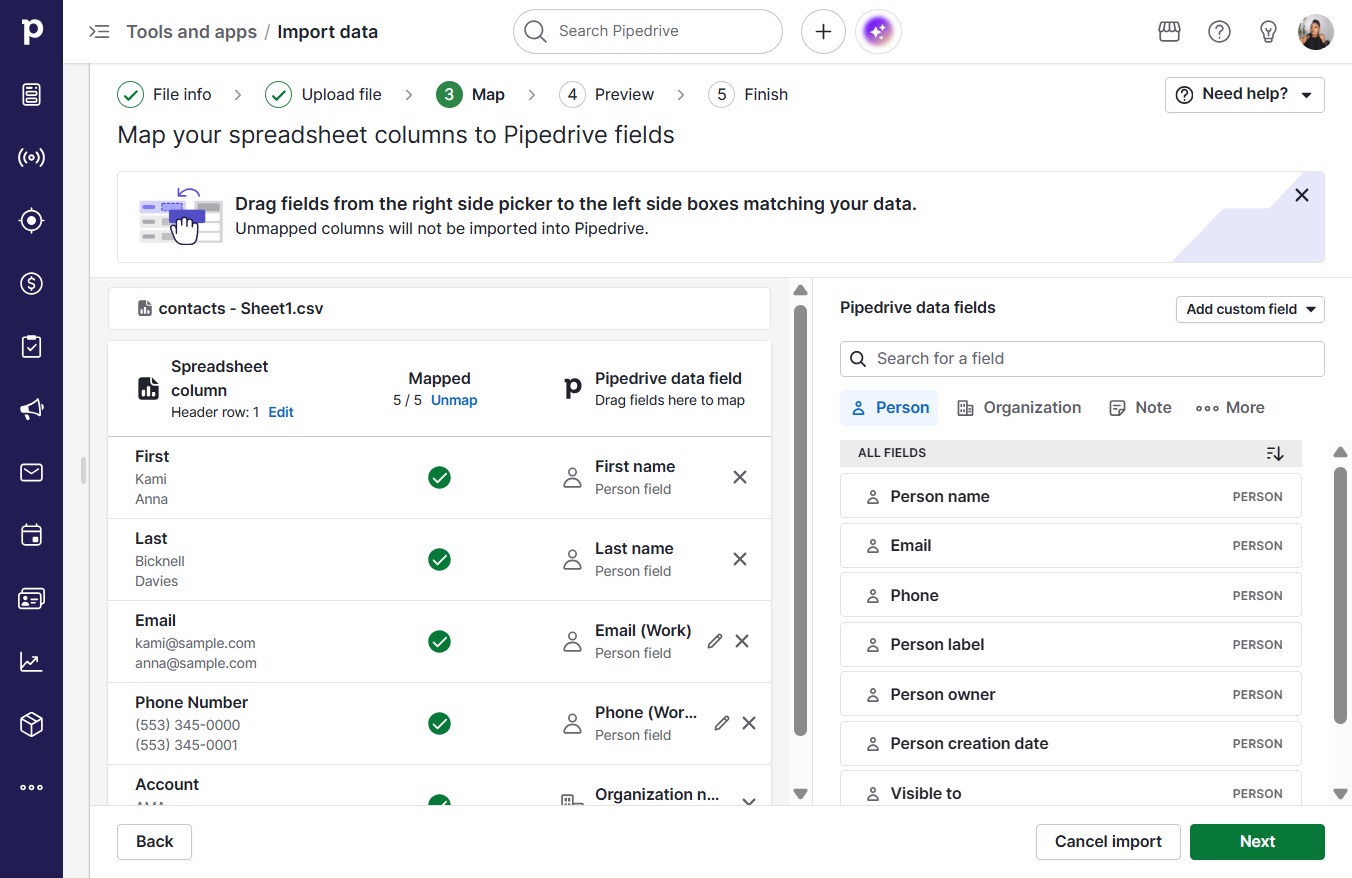1352x878 pixels.
Task: Switch to the Organization fields tab
Action: (1019, 408)
